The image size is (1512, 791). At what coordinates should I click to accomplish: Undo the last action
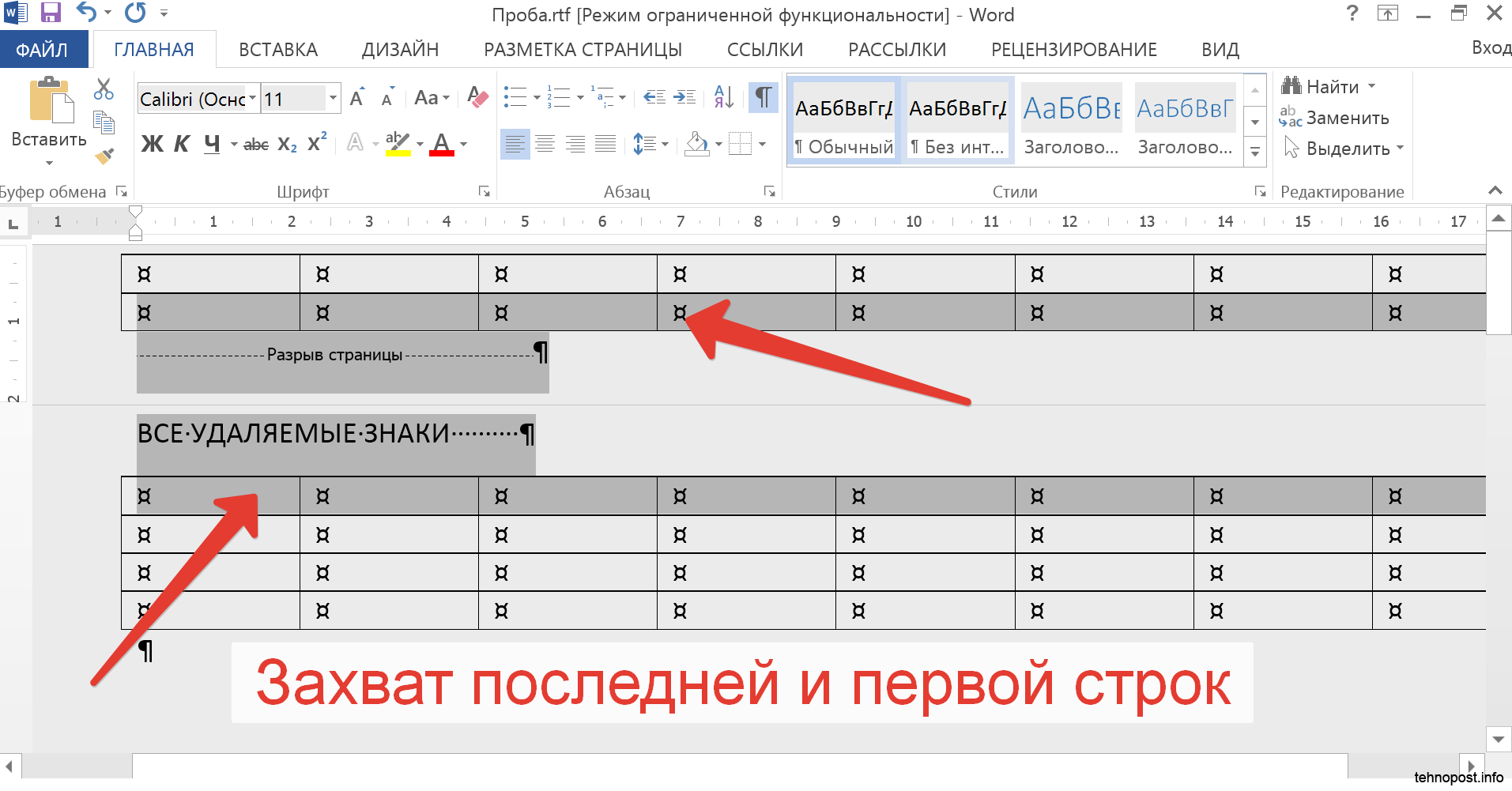point(87,13)
